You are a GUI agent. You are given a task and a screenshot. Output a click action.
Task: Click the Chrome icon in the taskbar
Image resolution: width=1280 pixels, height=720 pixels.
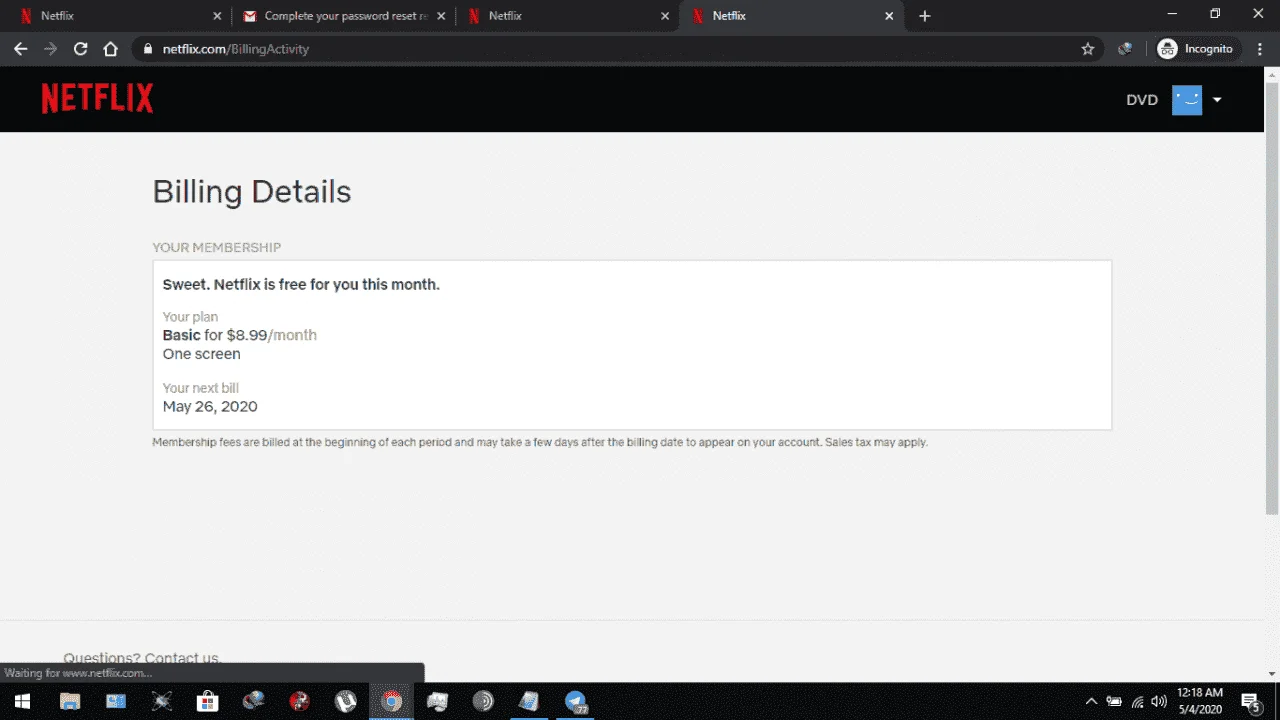[x=392, y=701]
